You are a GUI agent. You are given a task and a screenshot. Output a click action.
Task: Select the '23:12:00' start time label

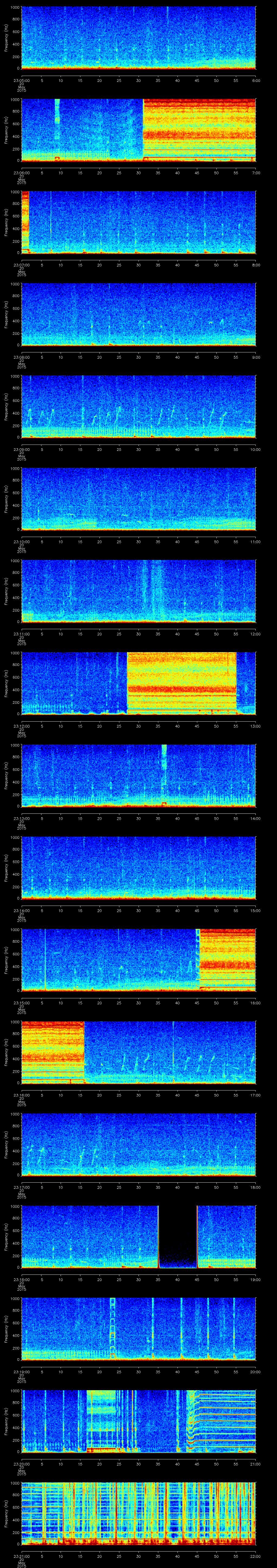21,726
